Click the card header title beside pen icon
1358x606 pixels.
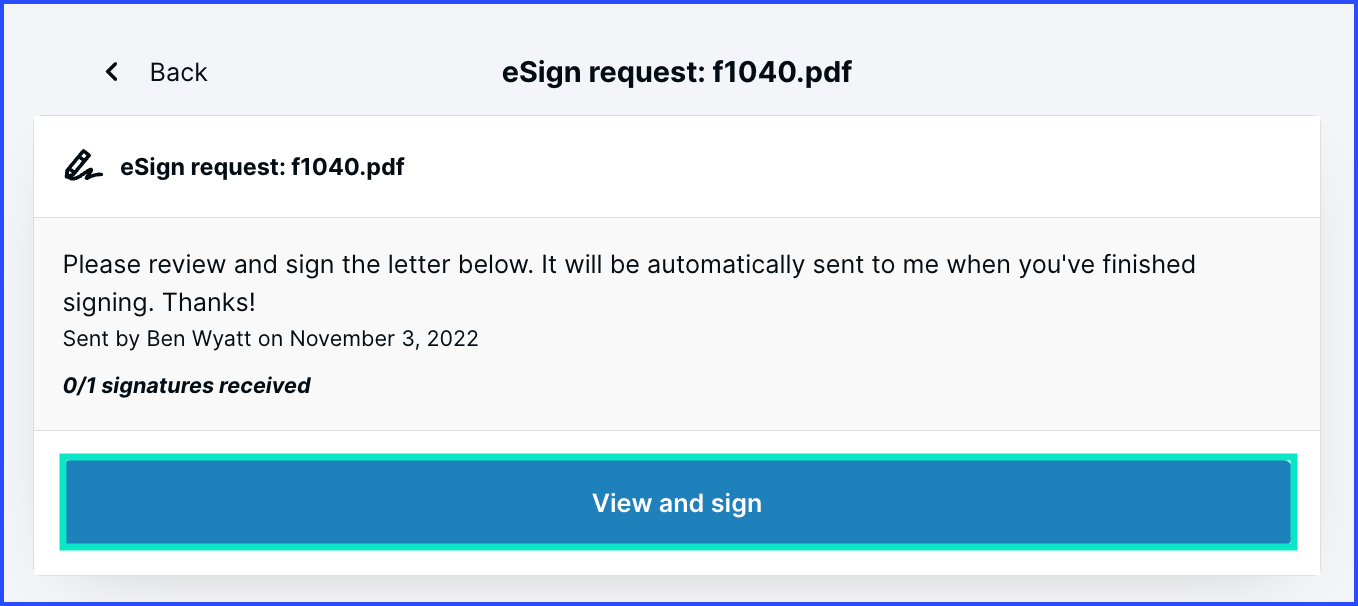262,167
